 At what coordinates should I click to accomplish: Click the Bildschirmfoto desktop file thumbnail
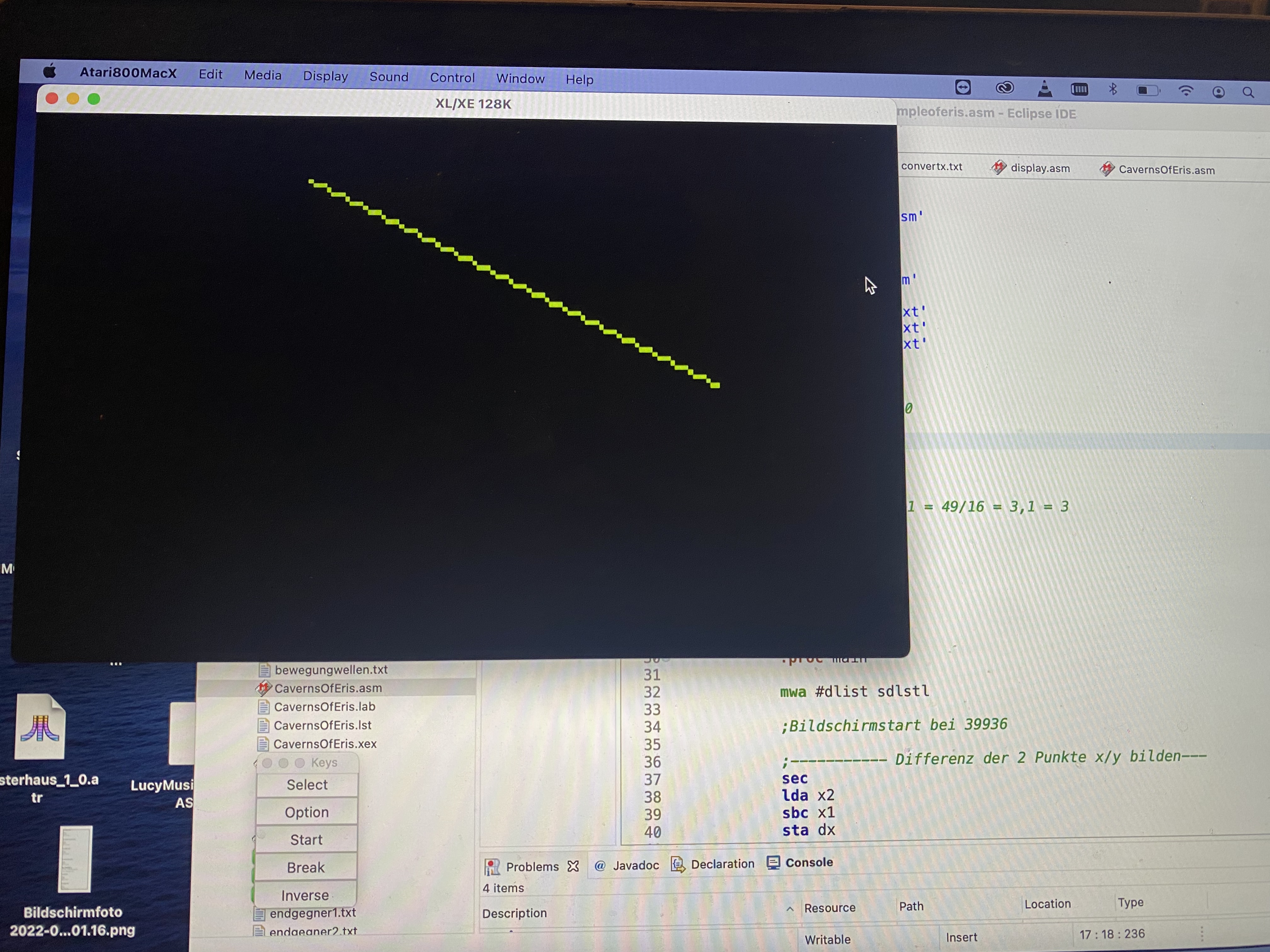(x=75, y=860)
